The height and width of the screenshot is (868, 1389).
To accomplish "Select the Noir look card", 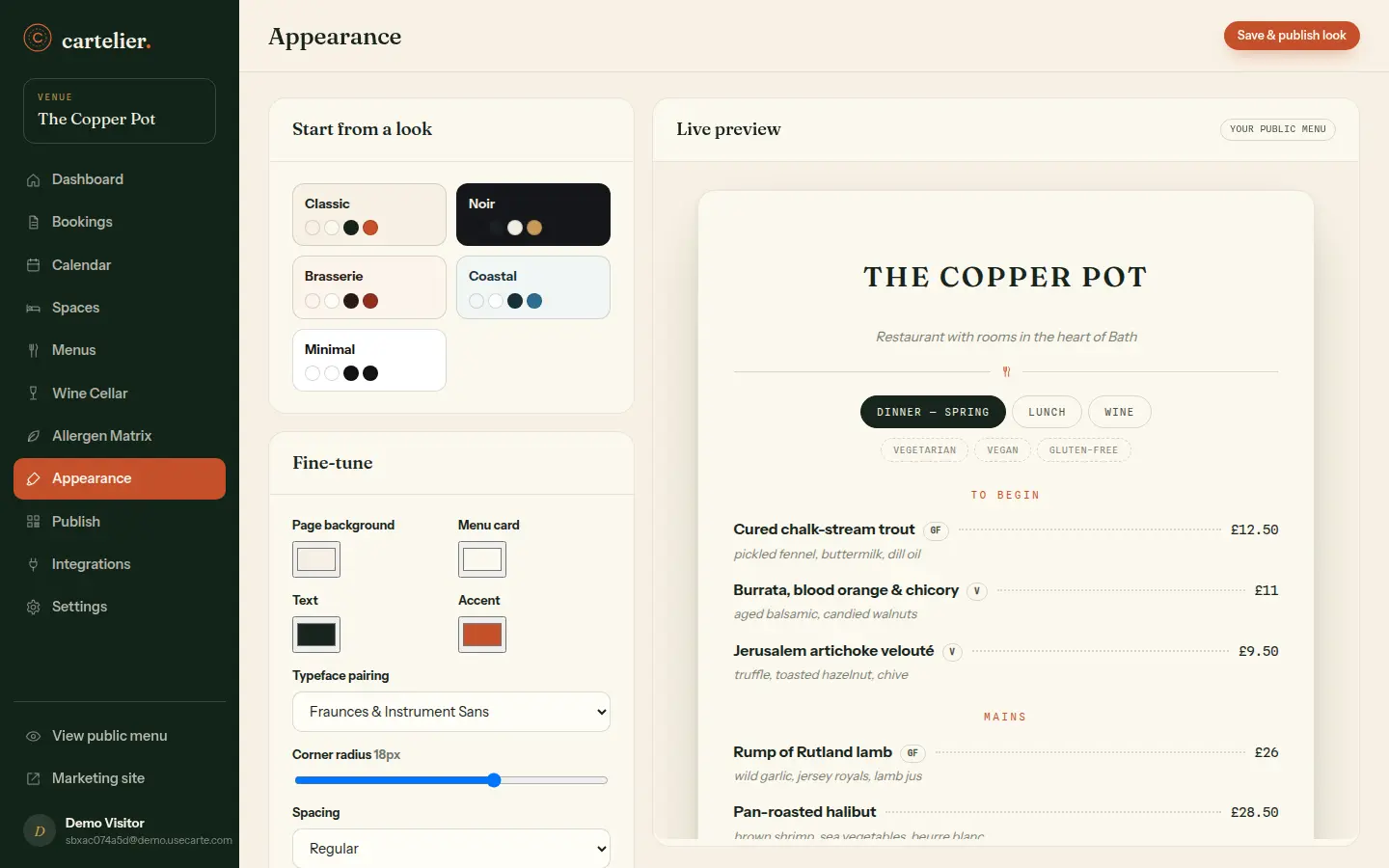I will pos(533,215).
